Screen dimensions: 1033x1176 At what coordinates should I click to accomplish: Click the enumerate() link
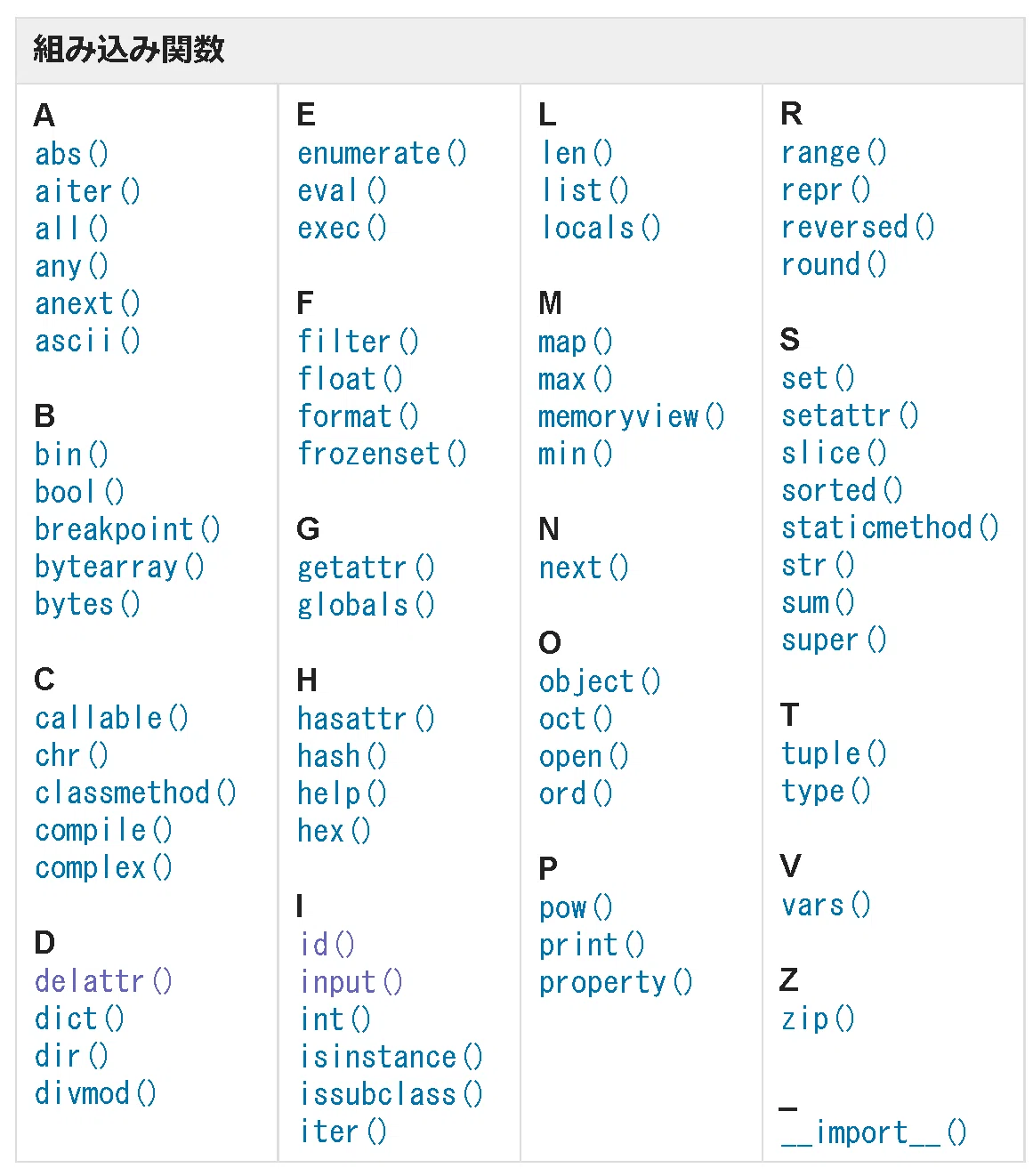click(382, 153)
